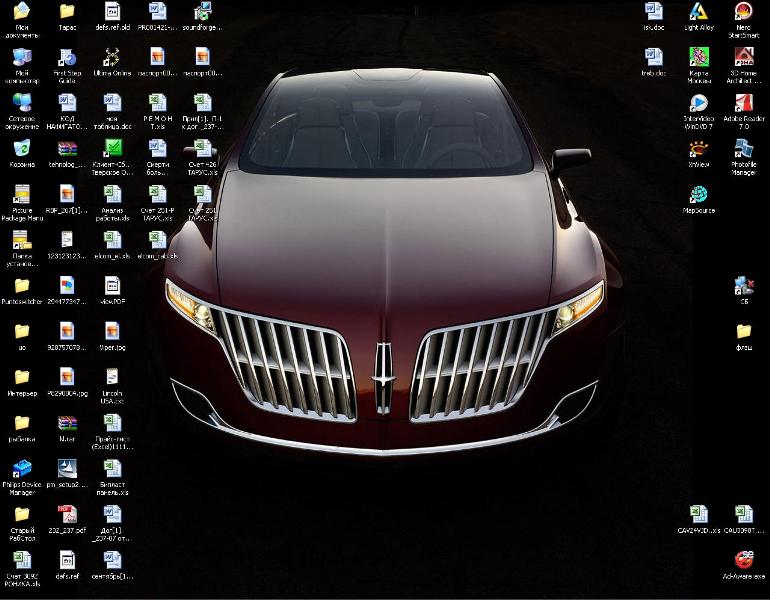
Task: Select the Light Alloy player icon
Action: click(x=699, y=13)
